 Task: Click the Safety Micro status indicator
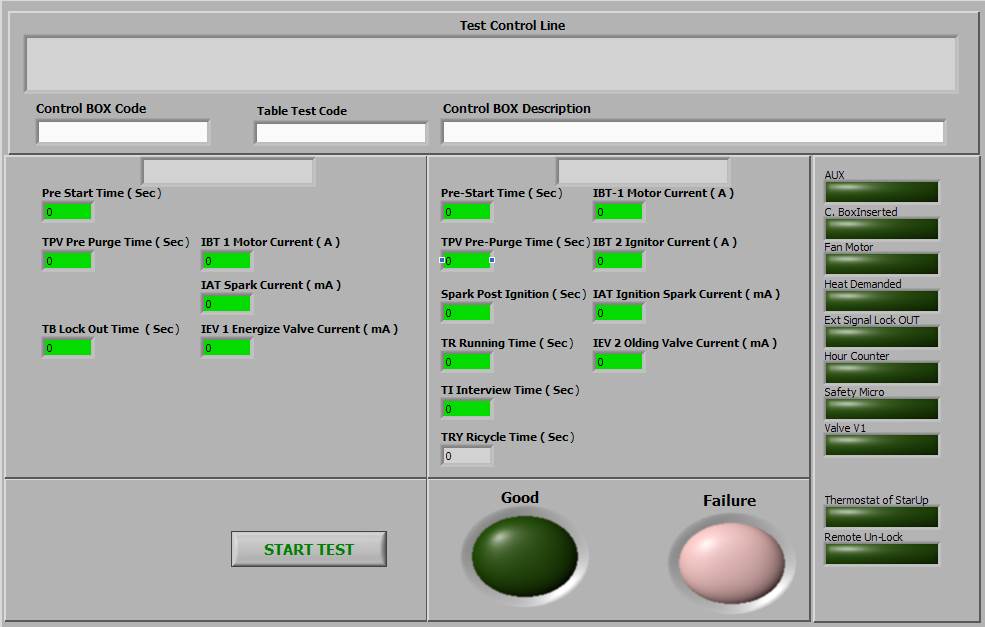881,409
